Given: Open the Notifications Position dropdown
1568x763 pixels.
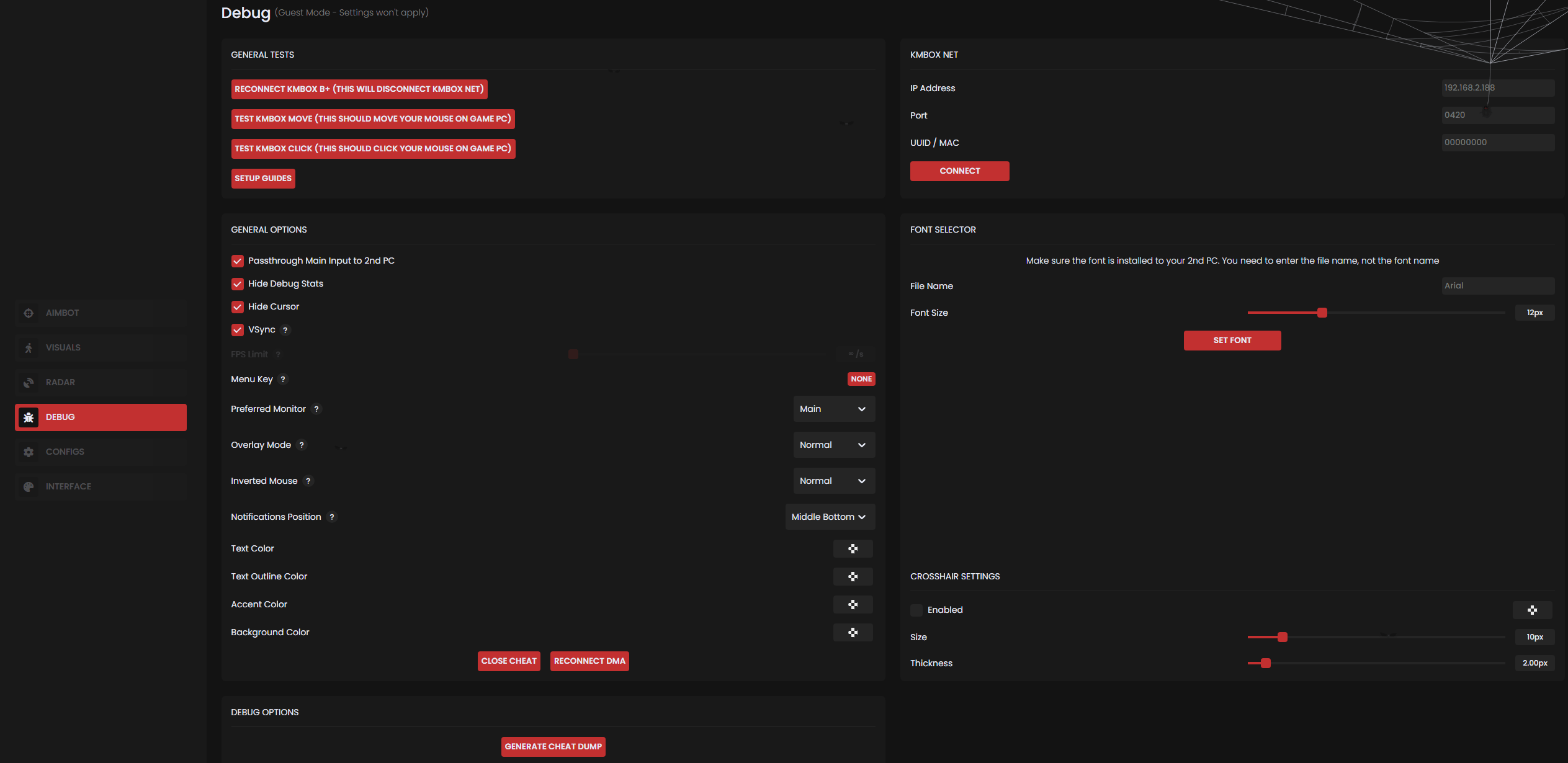Looking at the screenshot, I should 830,517.
